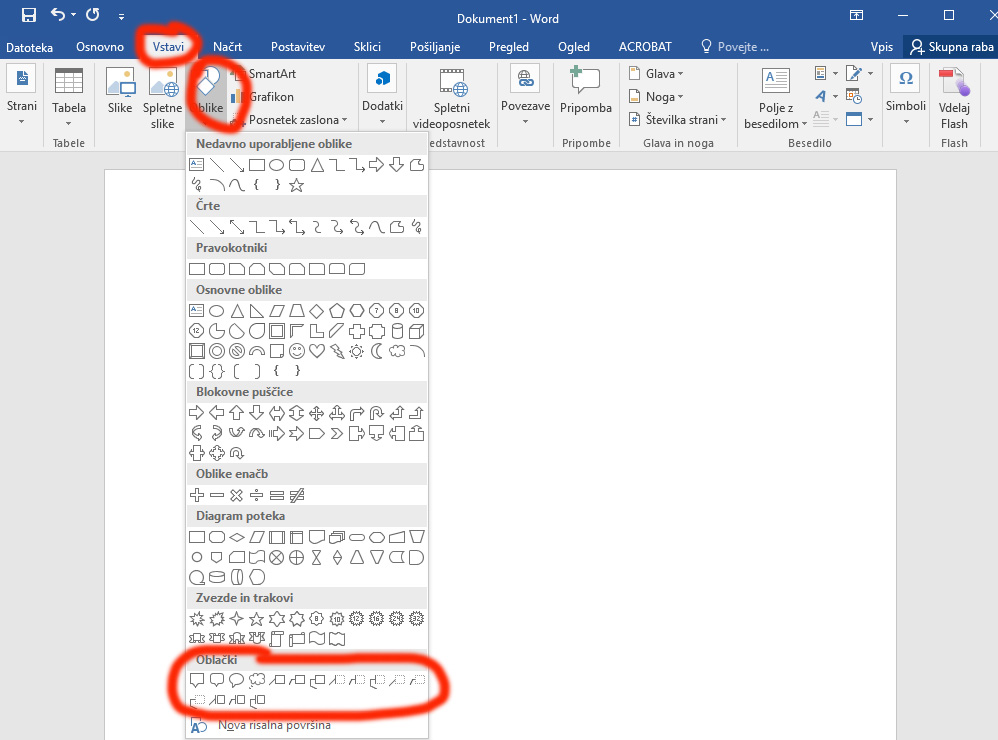Image resolution: width=998 pixels, height=740 pixels.
Task: Insert WordArt with the blue A icon
Action: (x=820, y=96)
